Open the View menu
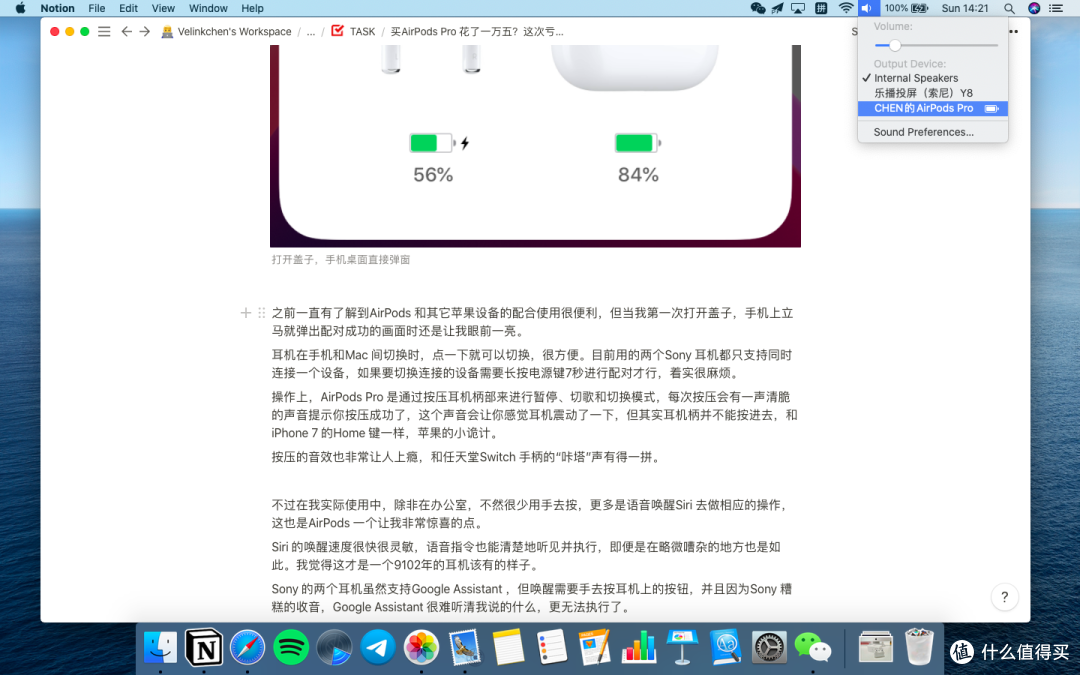The image size is (1080, 675). coord(163,8)
